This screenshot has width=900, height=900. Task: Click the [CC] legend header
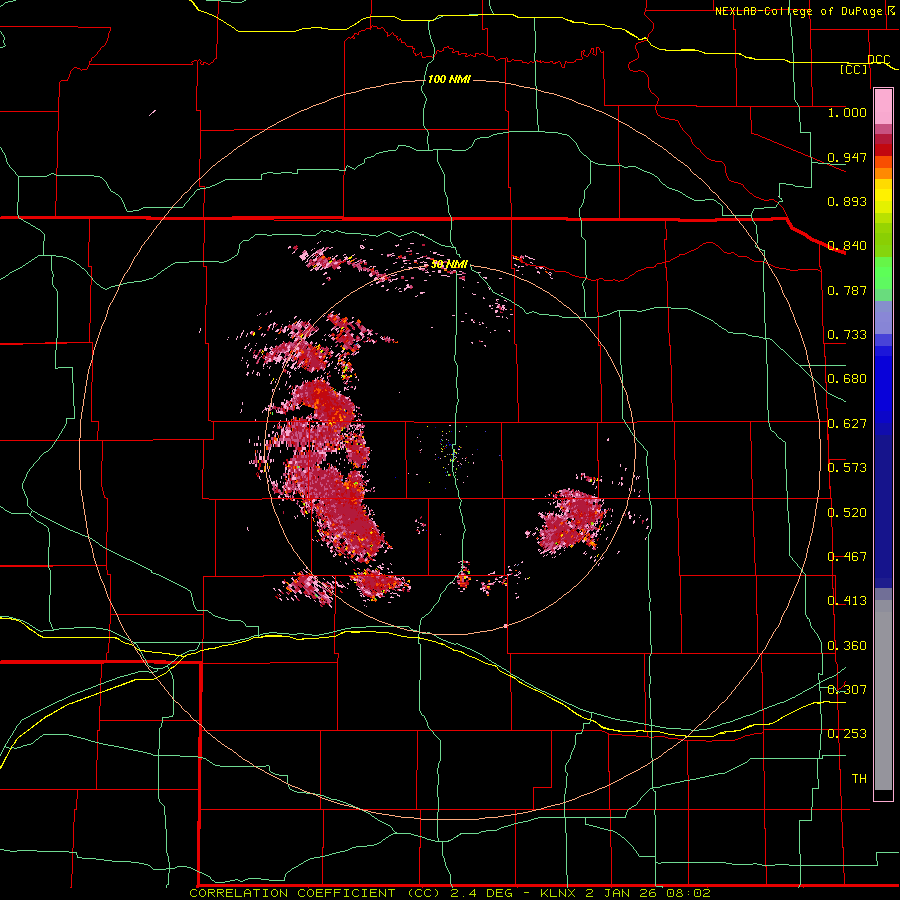coord(854,69)
